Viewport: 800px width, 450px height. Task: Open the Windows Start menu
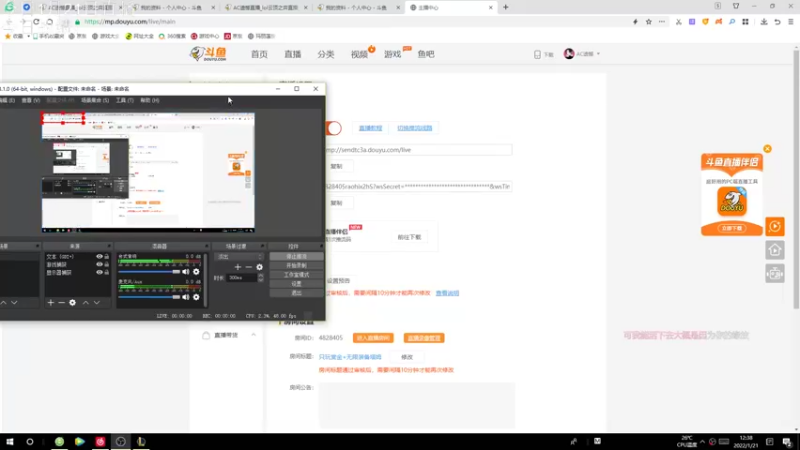[x=10, y=441]
